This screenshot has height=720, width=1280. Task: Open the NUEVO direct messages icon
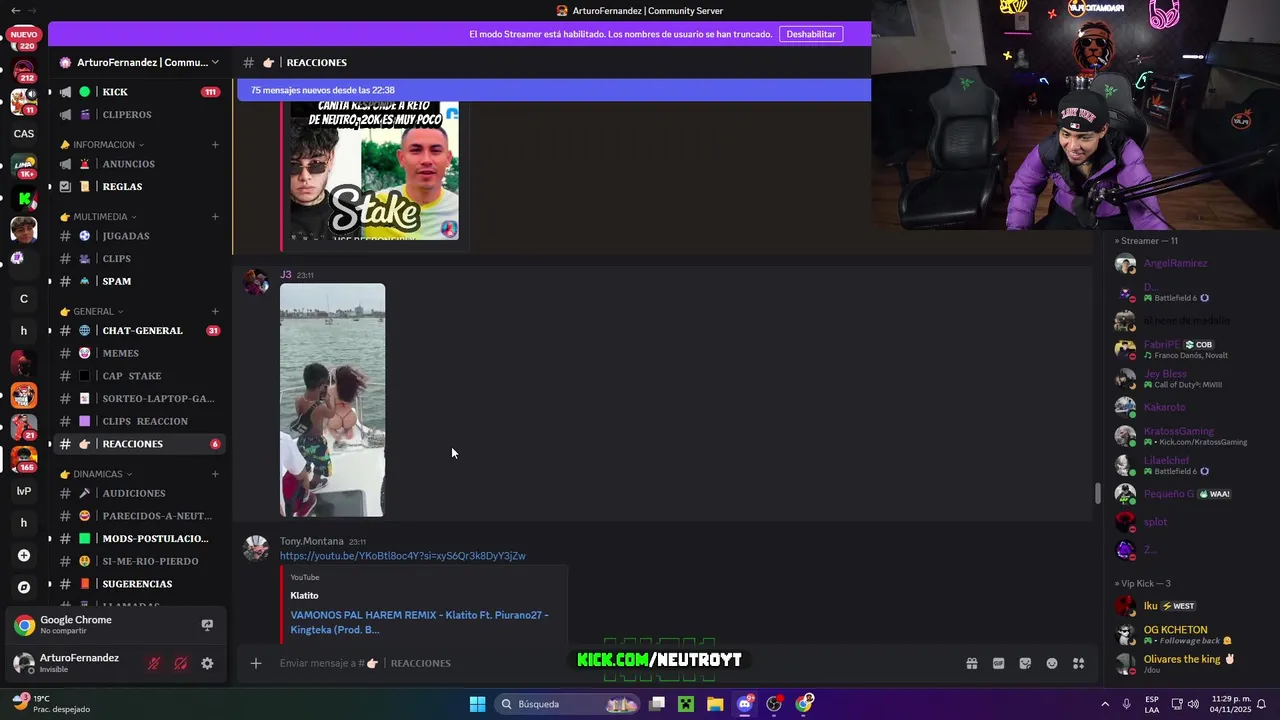[x=24, y=38]
